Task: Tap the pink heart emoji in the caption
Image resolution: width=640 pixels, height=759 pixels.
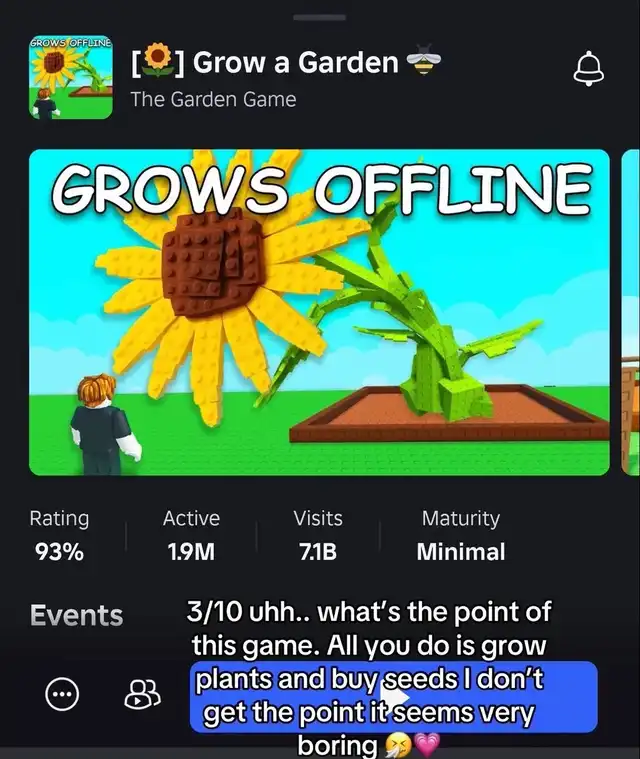Action: (427, 746)
